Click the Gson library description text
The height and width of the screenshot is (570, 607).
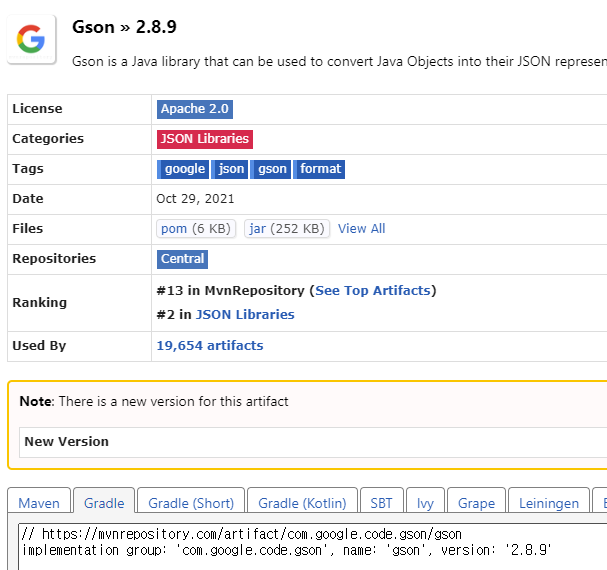pos(339,62)
